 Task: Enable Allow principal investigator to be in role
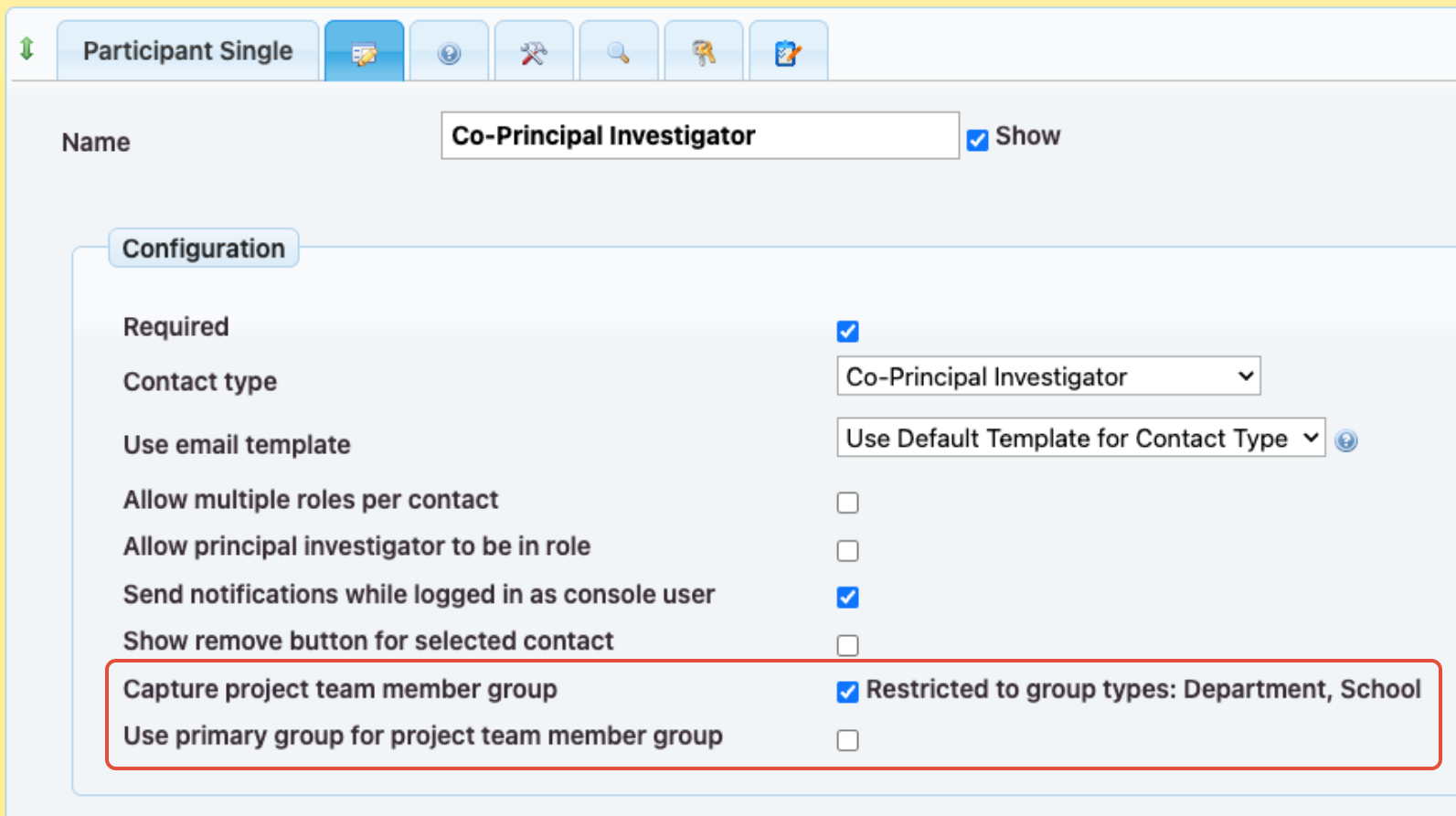pyautogui.click(x=847, y=550)
